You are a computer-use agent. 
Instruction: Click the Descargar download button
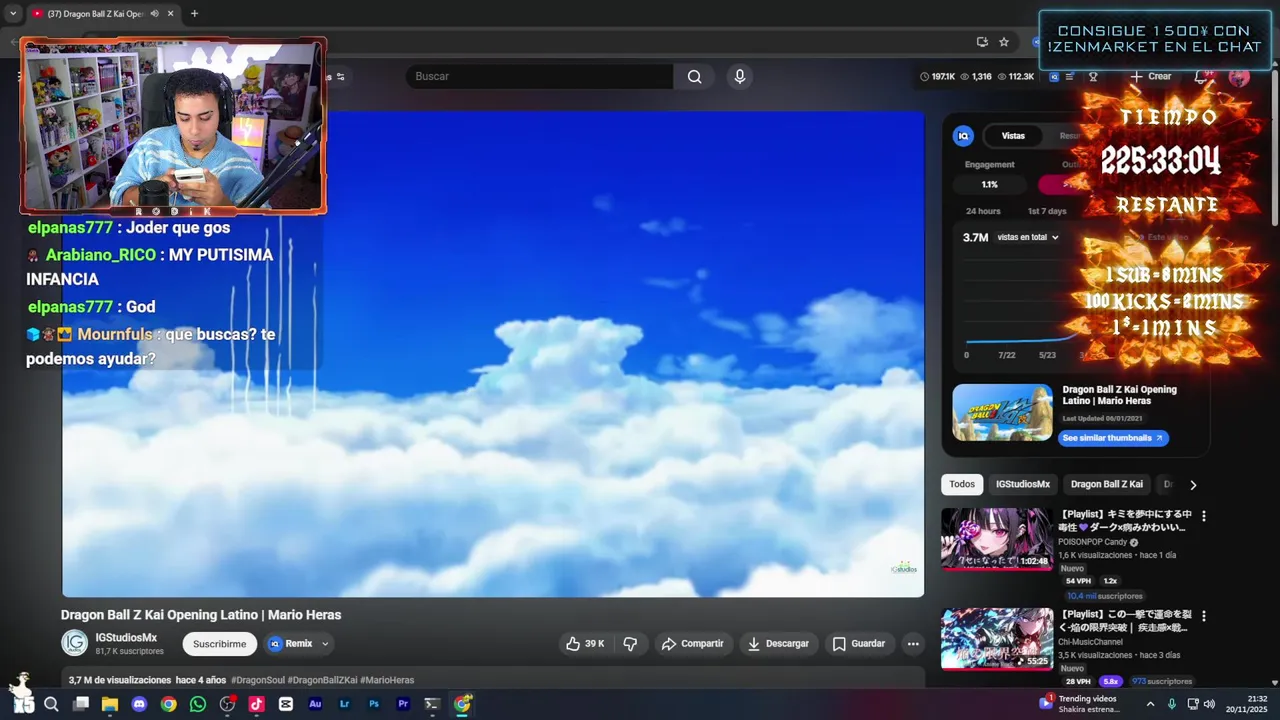(x=778, y=644)
